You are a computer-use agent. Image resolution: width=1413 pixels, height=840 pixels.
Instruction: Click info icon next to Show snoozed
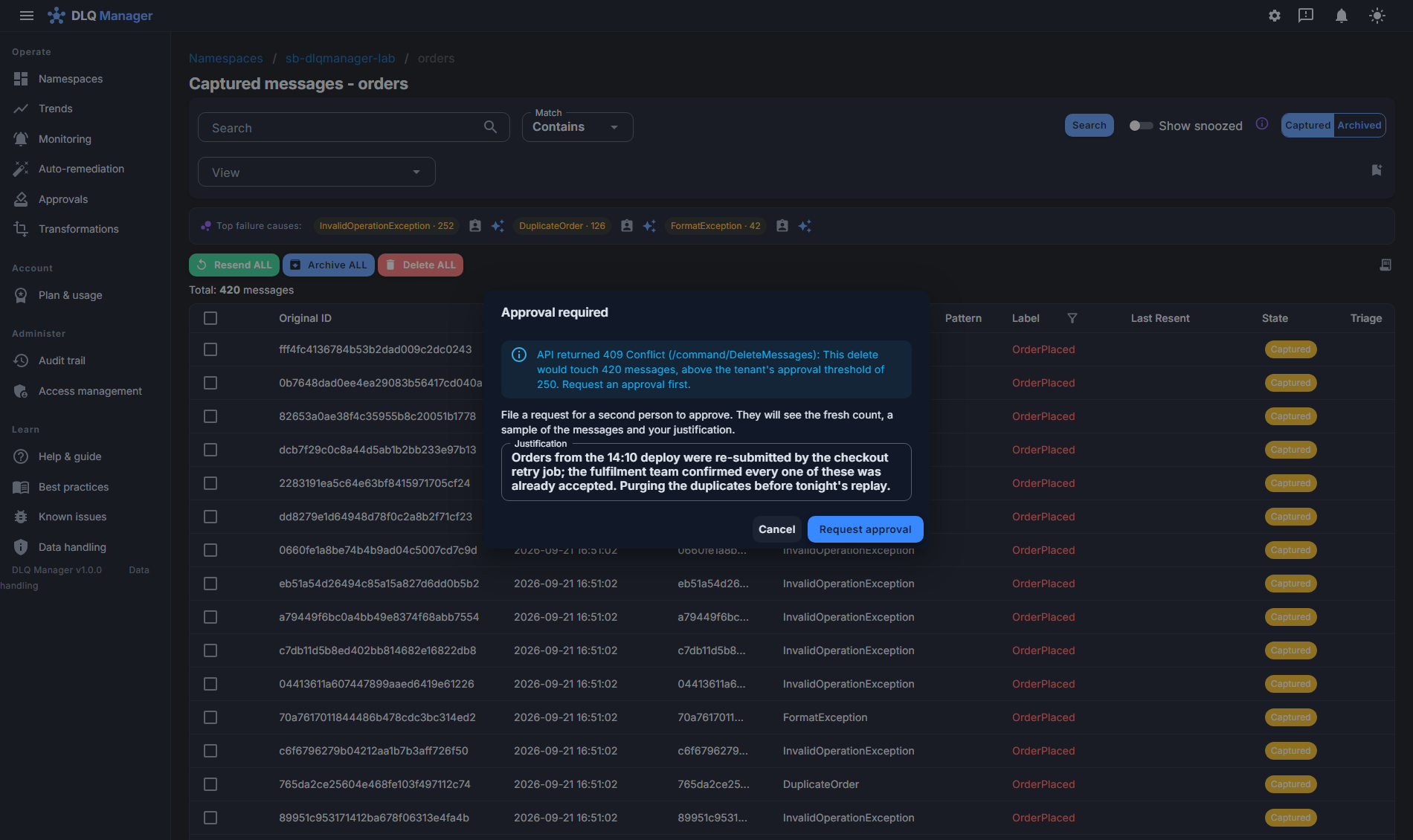coord(1262,124)
